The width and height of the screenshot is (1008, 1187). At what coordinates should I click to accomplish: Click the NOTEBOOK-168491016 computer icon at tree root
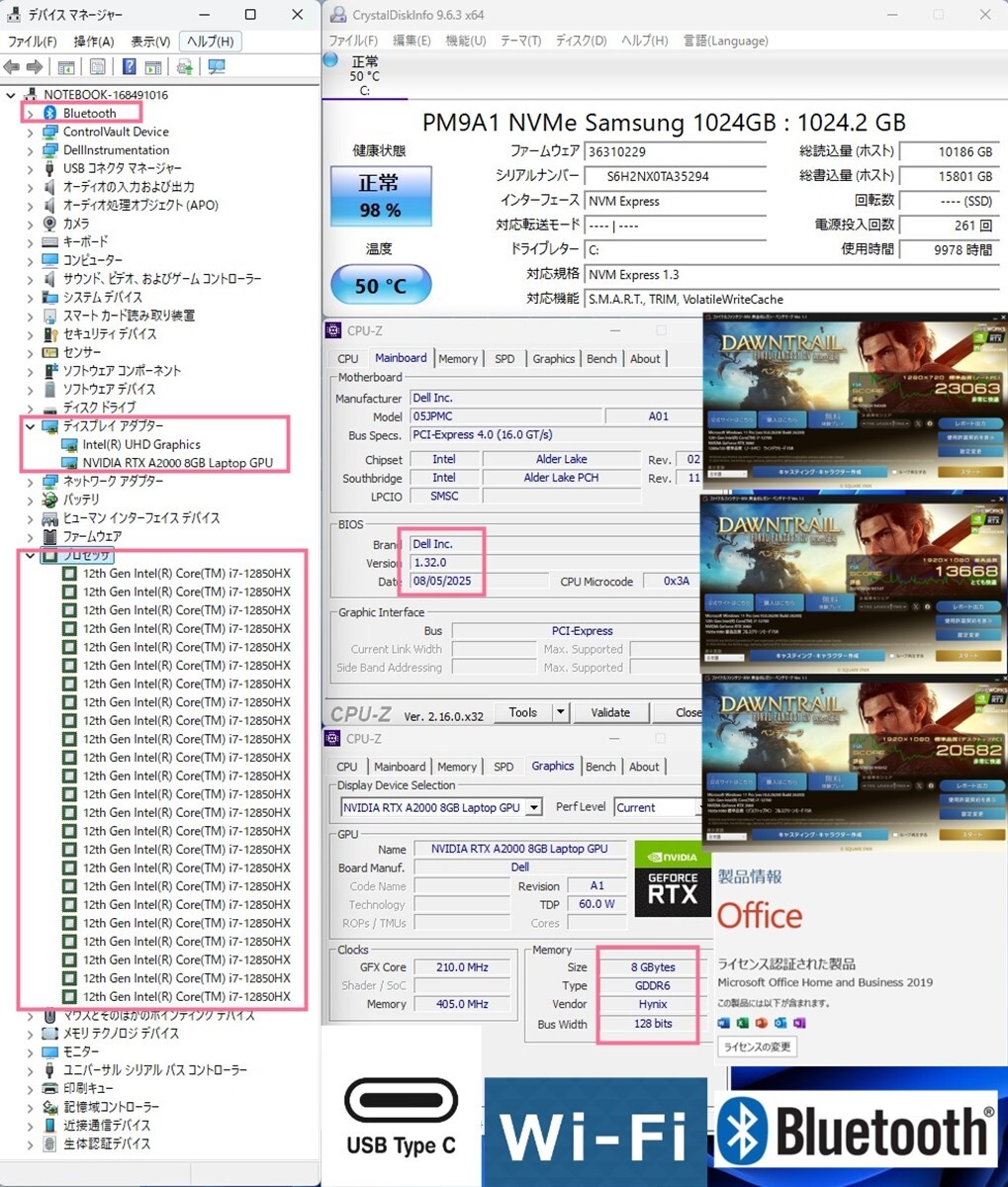31,95
